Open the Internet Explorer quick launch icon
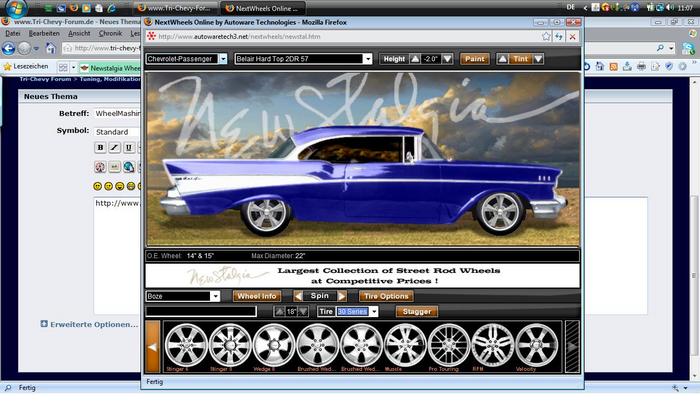The image size is (700, 420). pos(111,8)
